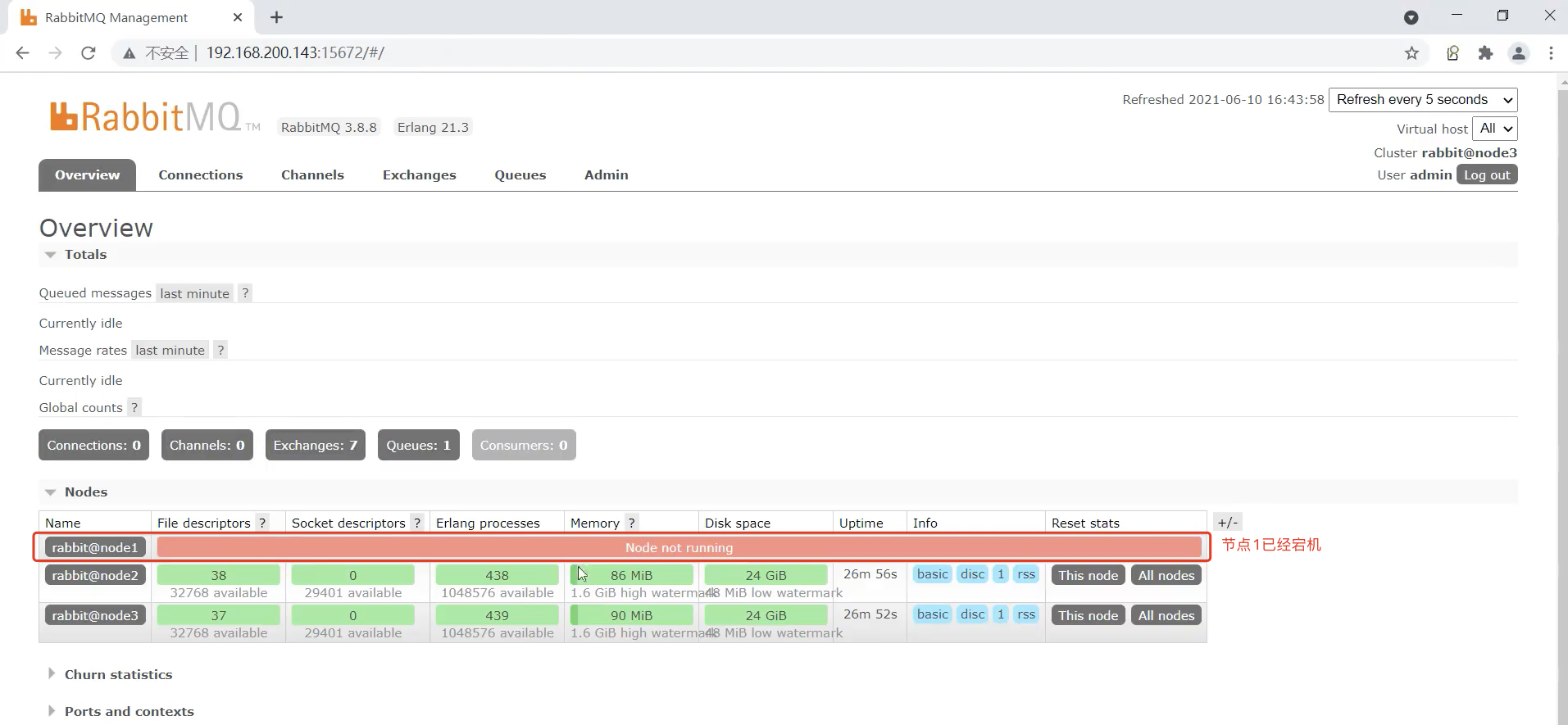Change Queued messages last minute range

coord(195,293)
